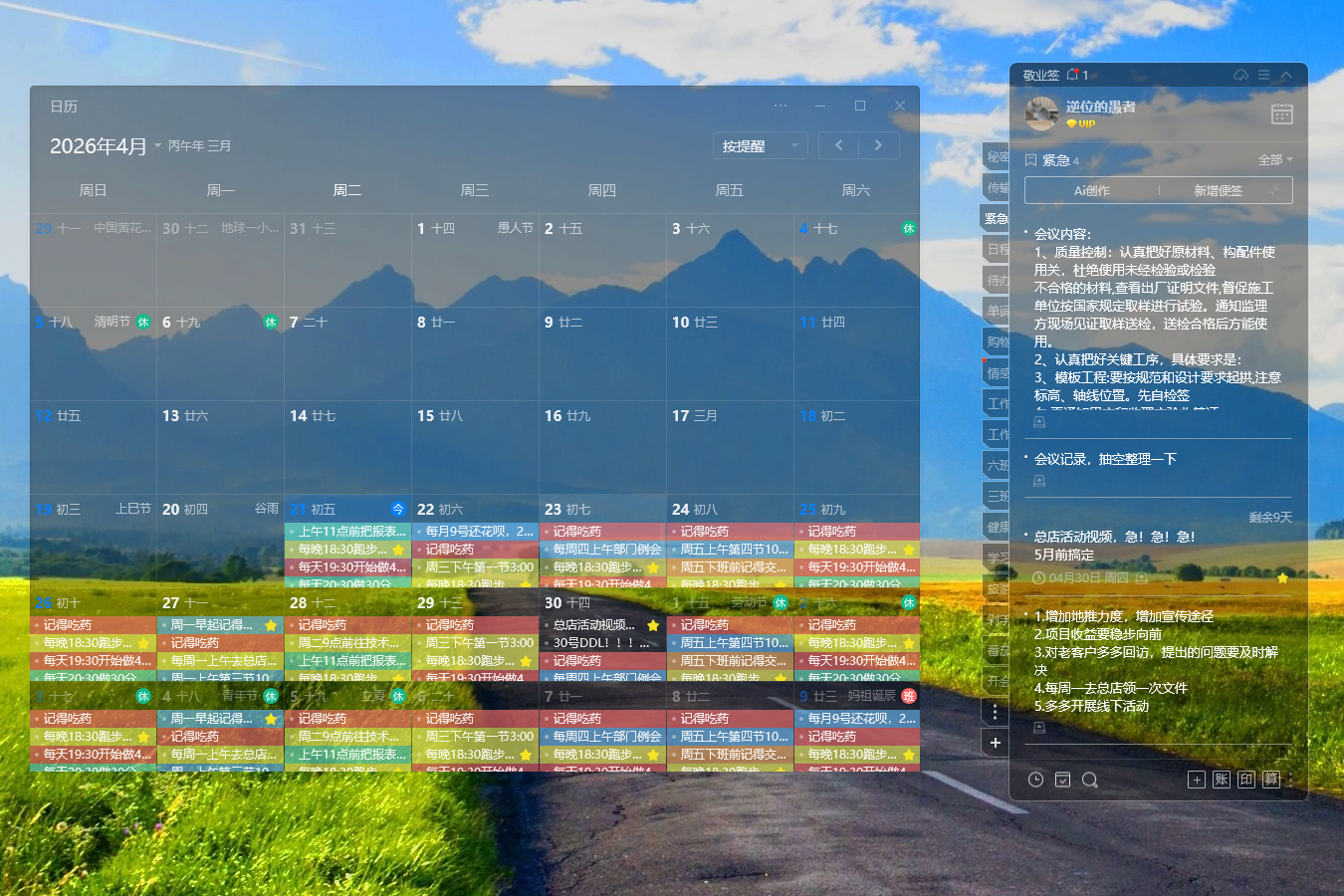Expand the 全部 filter dropdown

(x=1275, y=159)
